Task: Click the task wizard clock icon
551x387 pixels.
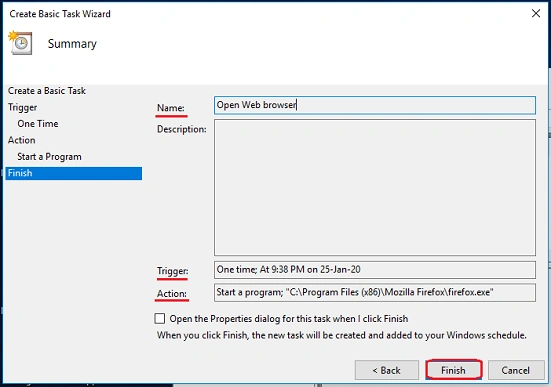Action: [x=20, y=43]
